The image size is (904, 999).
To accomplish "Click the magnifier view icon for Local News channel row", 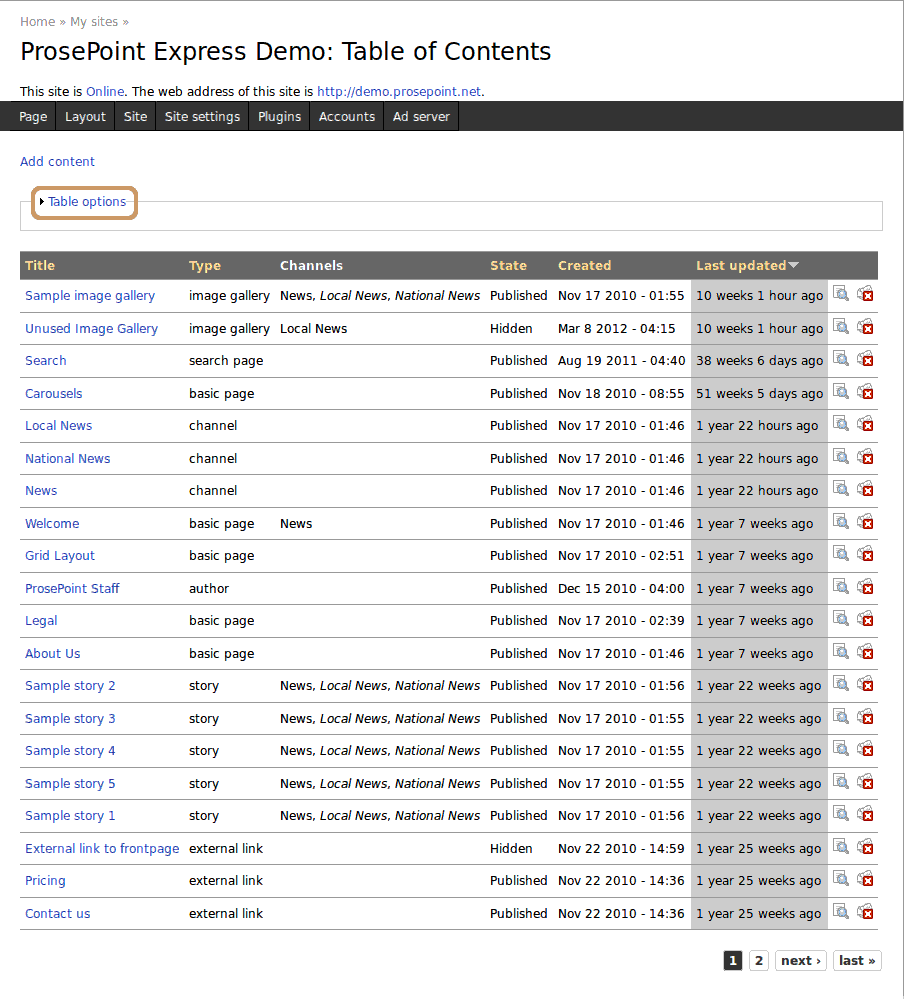I will (x=841, y=424).
